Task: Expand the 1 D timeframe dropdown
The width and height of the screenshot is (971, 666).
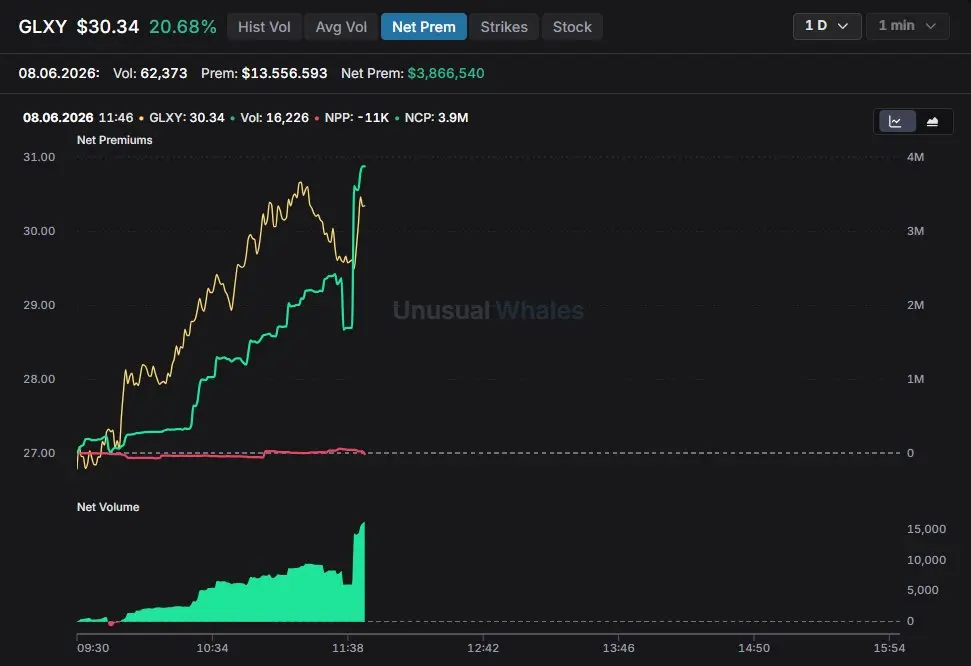Action: coord(827,26)
